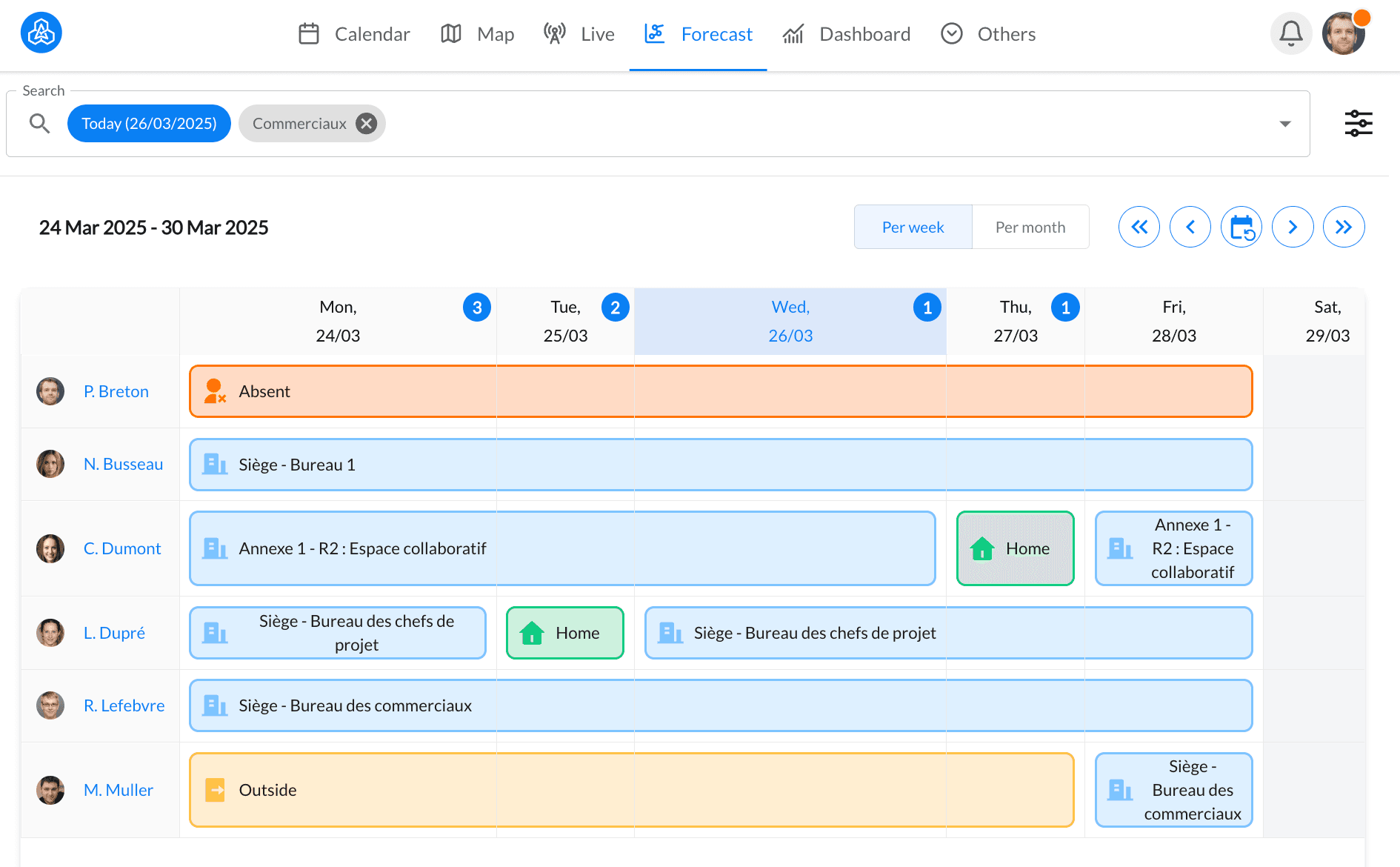
Task: Open user profile avatar menu
Action: point(1343,33)
